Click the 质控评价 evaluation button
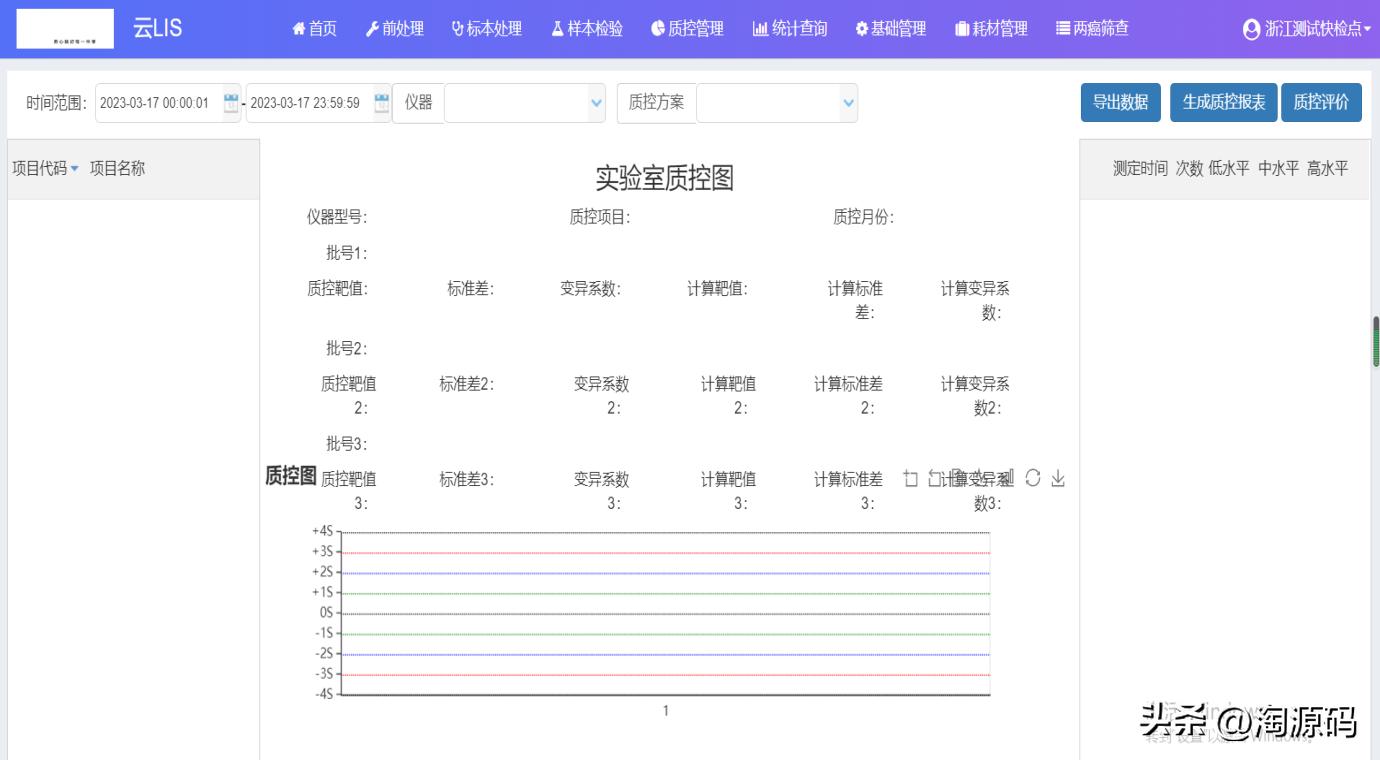The height and width of the screenshot is (760, 1380). (1322, 102)
